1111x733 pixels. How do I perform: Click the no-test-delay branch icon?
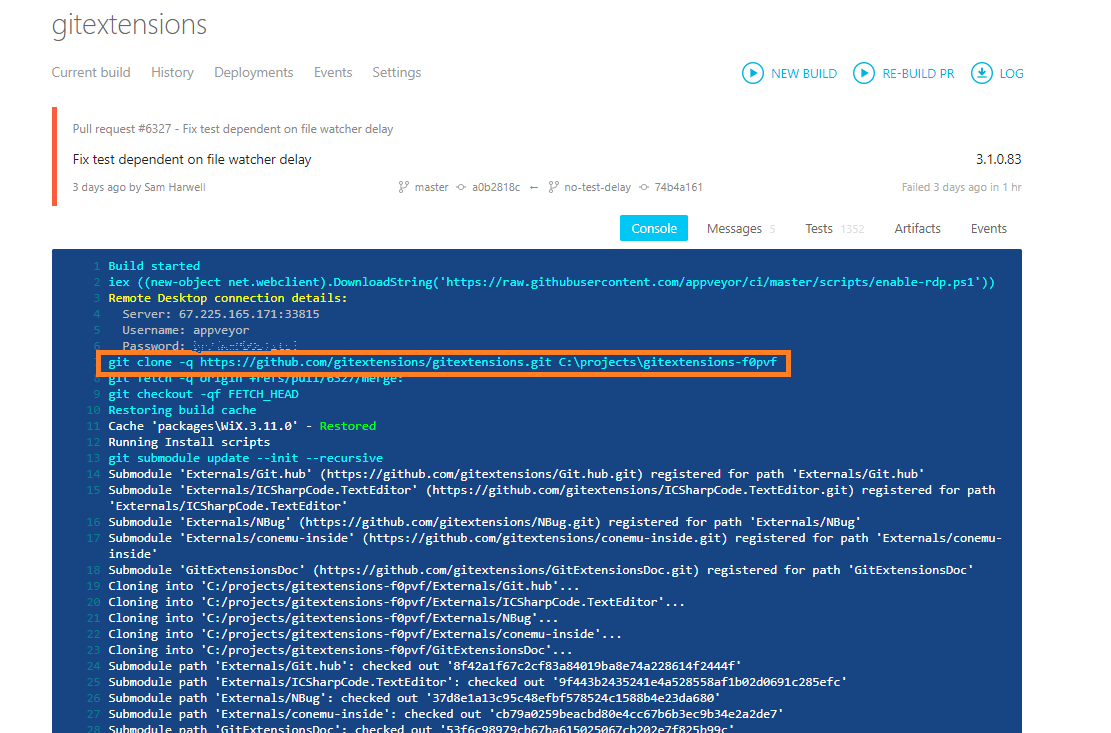pos(553,187)
